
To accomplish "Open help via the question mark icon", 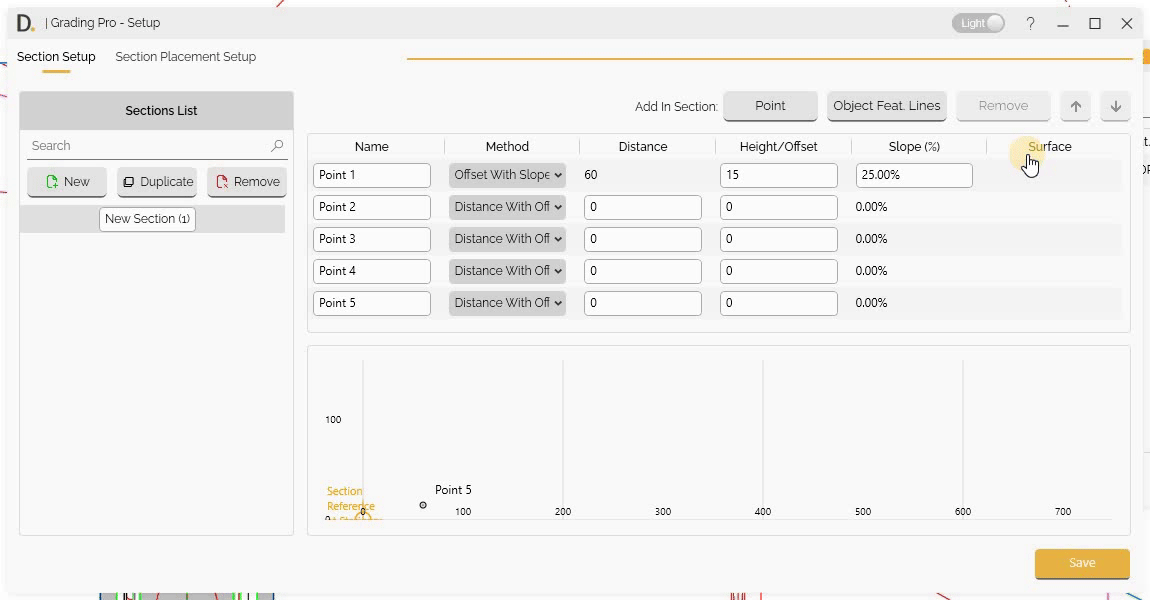I will tap(1030, 23).
